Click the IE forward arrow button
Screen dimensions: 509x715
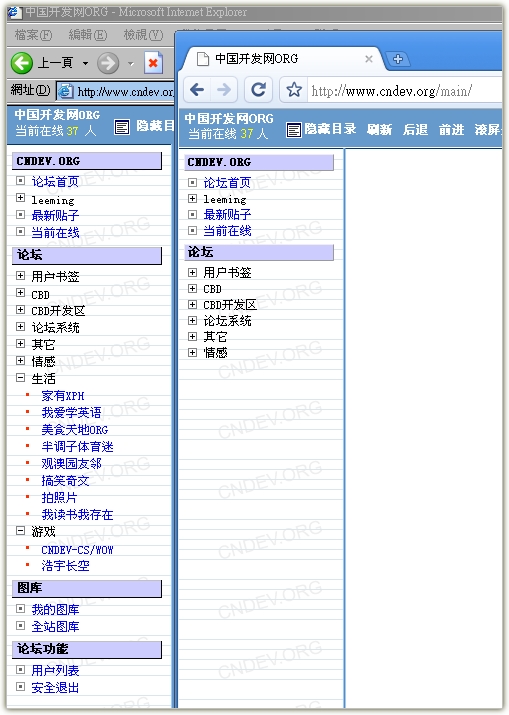point(108,63)
